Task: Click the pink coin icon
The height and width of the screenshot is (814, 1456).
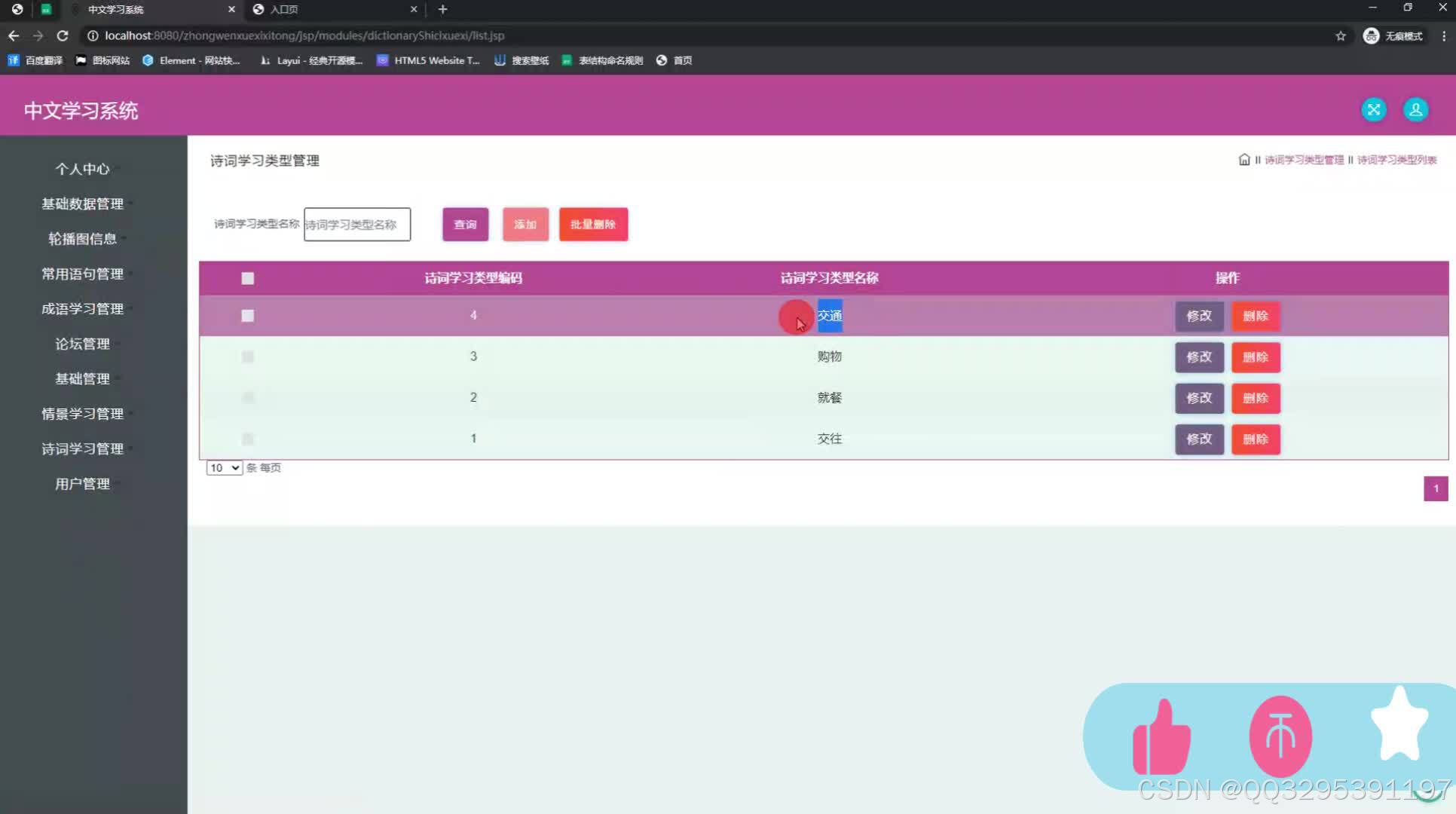Action: point(1280,736)
